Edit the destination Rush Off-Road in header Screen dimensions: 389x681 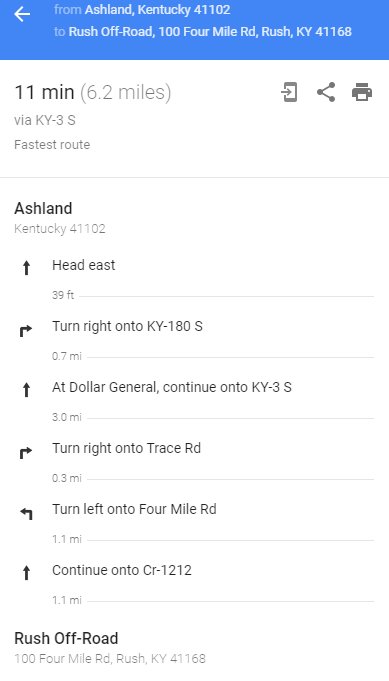pyautogui.click(x=210, y=32)
